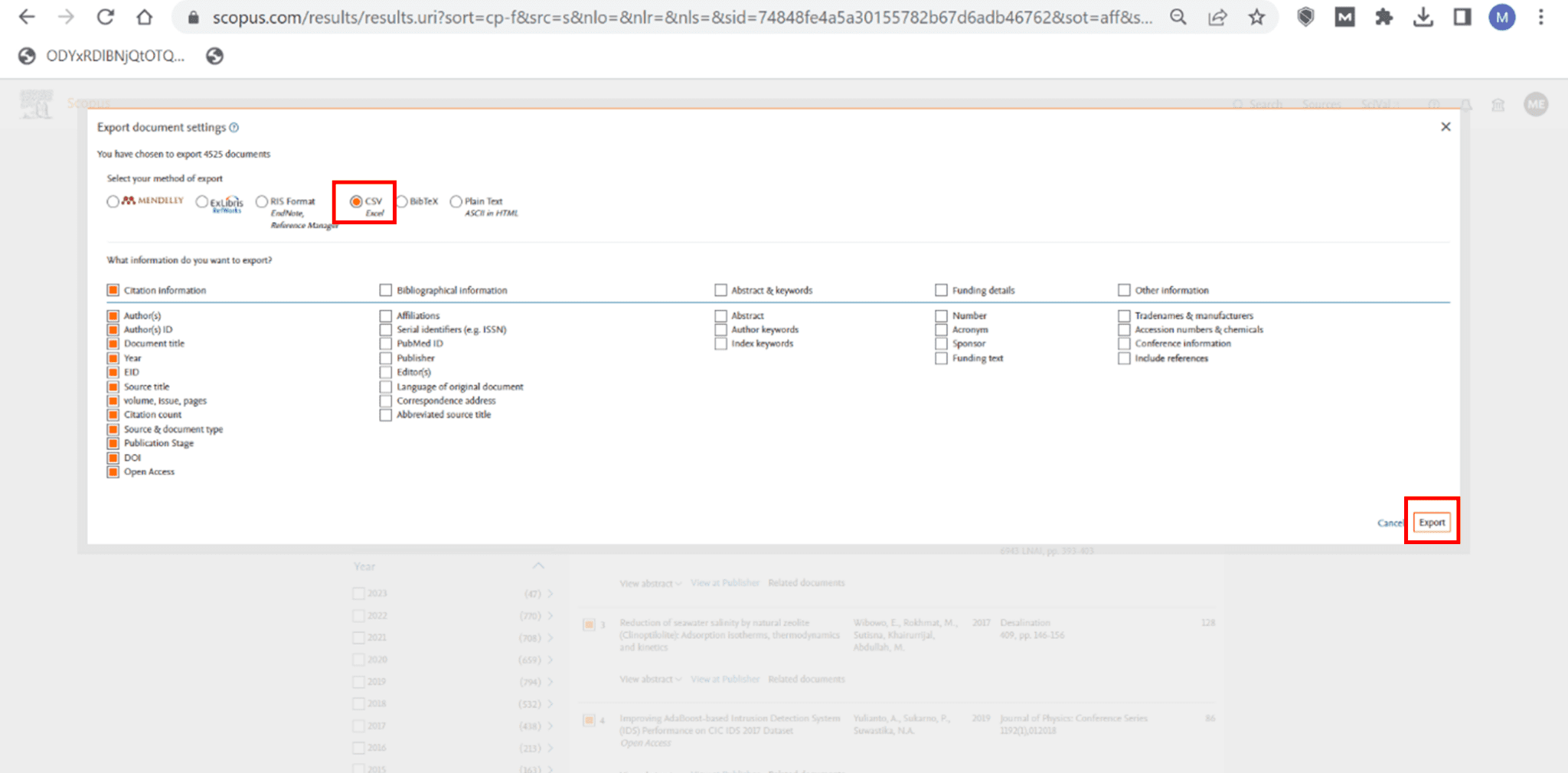The height and width of the screenshot is (773, 1568).
Task: Select the BibTeX export option
Action: [402, 201]
